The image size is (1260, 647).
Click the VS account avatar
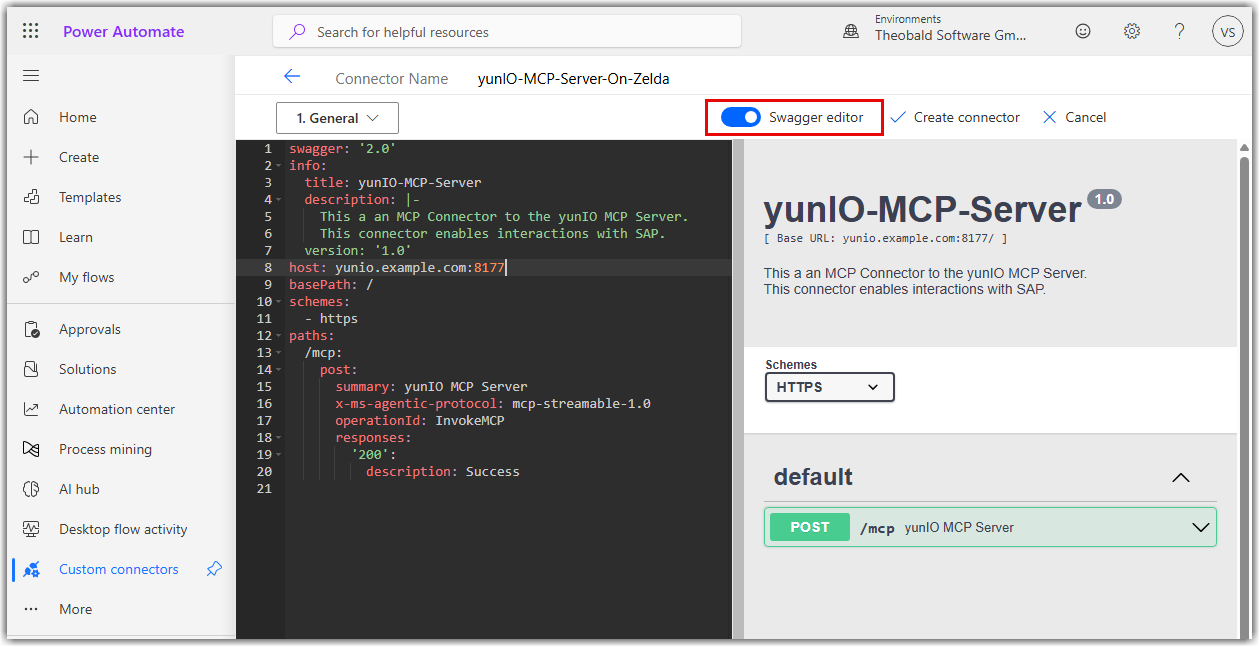click(x=1228, y=31)
